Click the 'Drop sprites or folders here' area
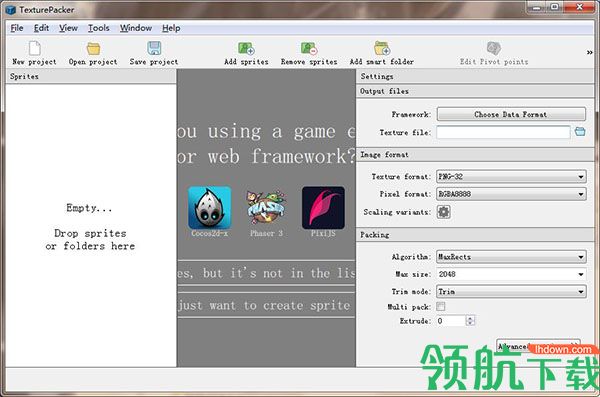 (x=90, y=239)
